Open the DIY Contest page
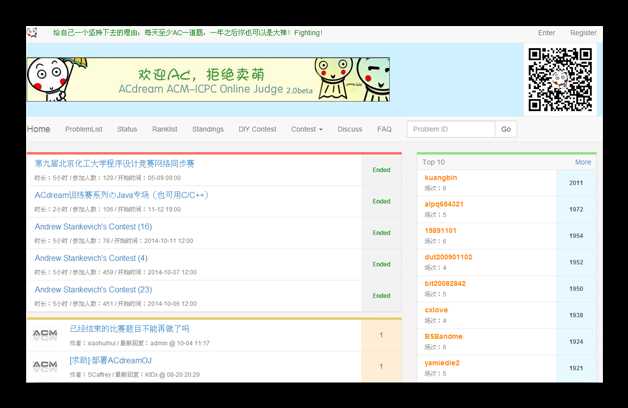Screen dimensions: 628x408 [257, 129]
